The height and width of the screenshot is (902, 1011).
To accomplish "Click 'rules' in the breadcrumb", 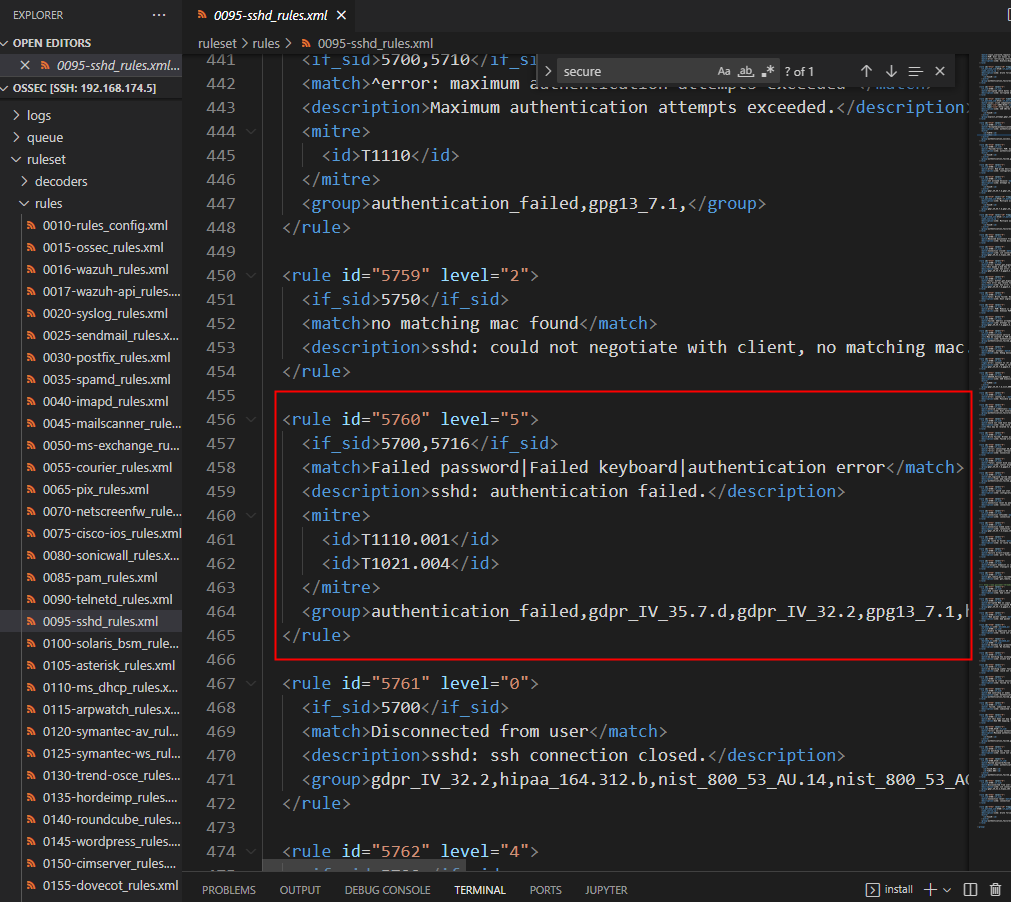I will [266, 43].
